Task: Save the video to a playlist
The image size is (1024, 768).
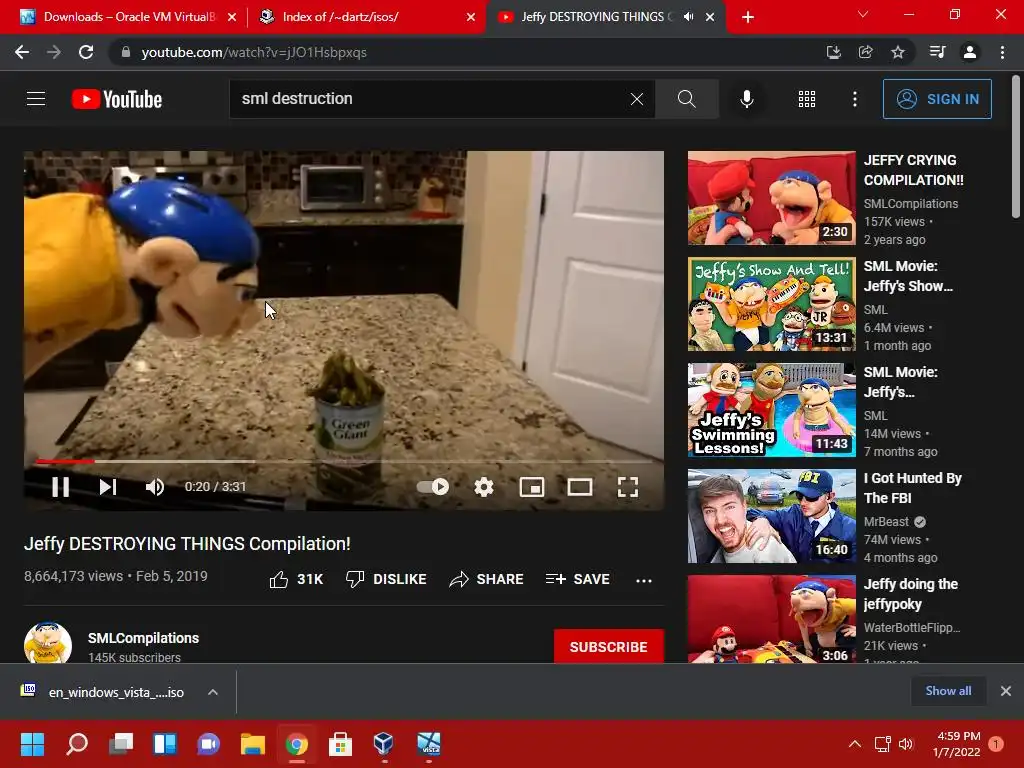Action: pyautogui.click(x=578, y=579)
